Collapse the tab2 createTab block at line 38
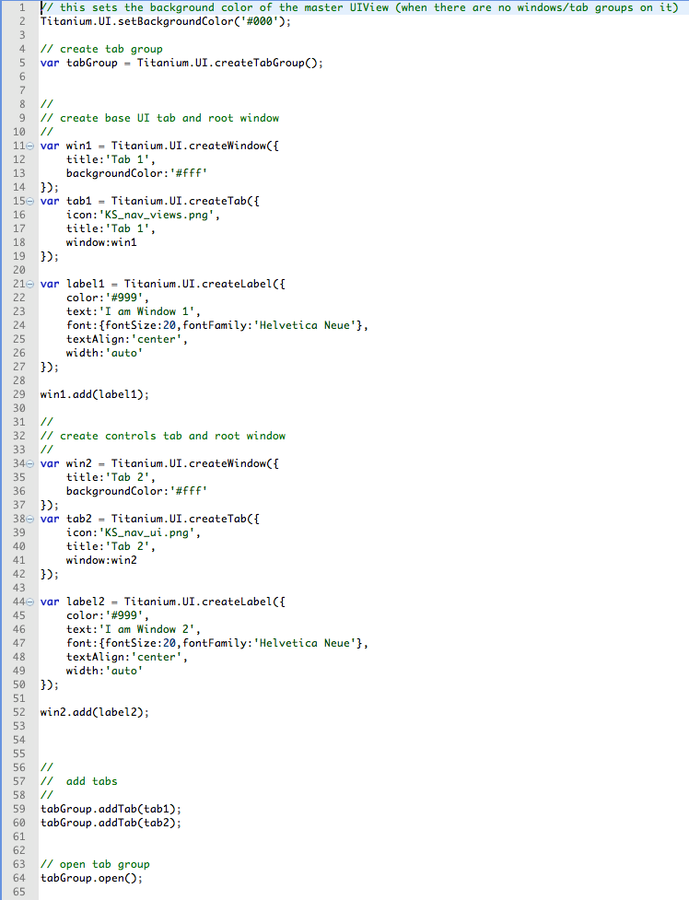Image resolution: width=689 pixels, height=900 pixels. pos(30,519)
